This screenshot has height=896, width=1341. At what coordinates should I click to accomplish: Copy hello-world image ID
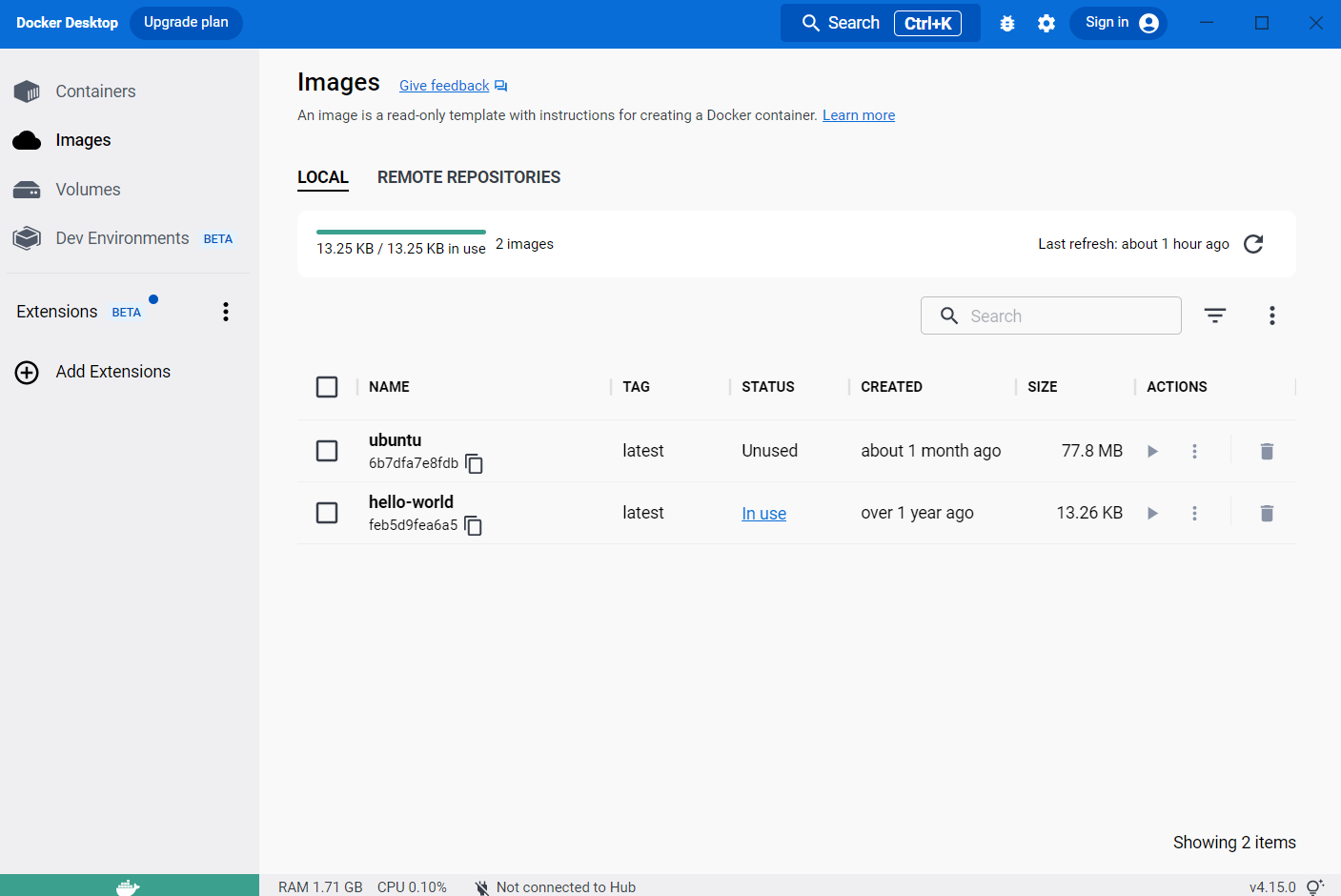[473, 526]
